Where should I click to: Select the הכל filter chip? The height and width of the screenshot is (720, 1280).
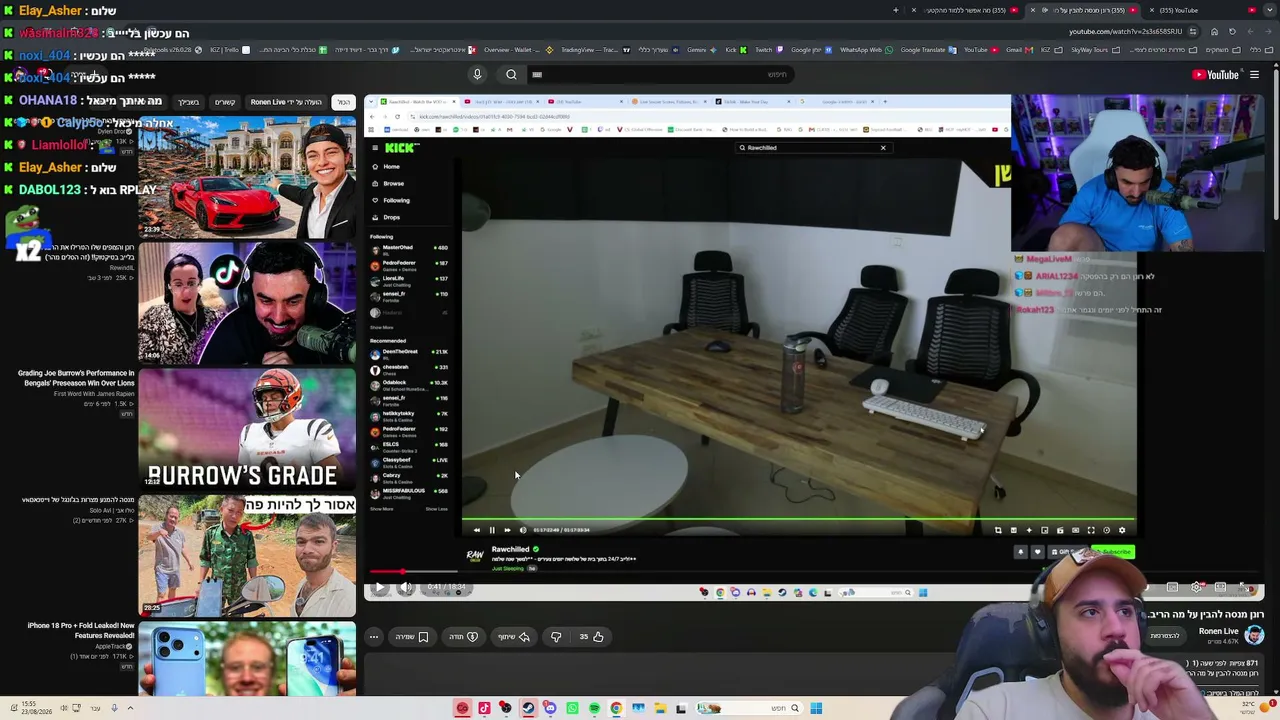click(x=343, y=102)
